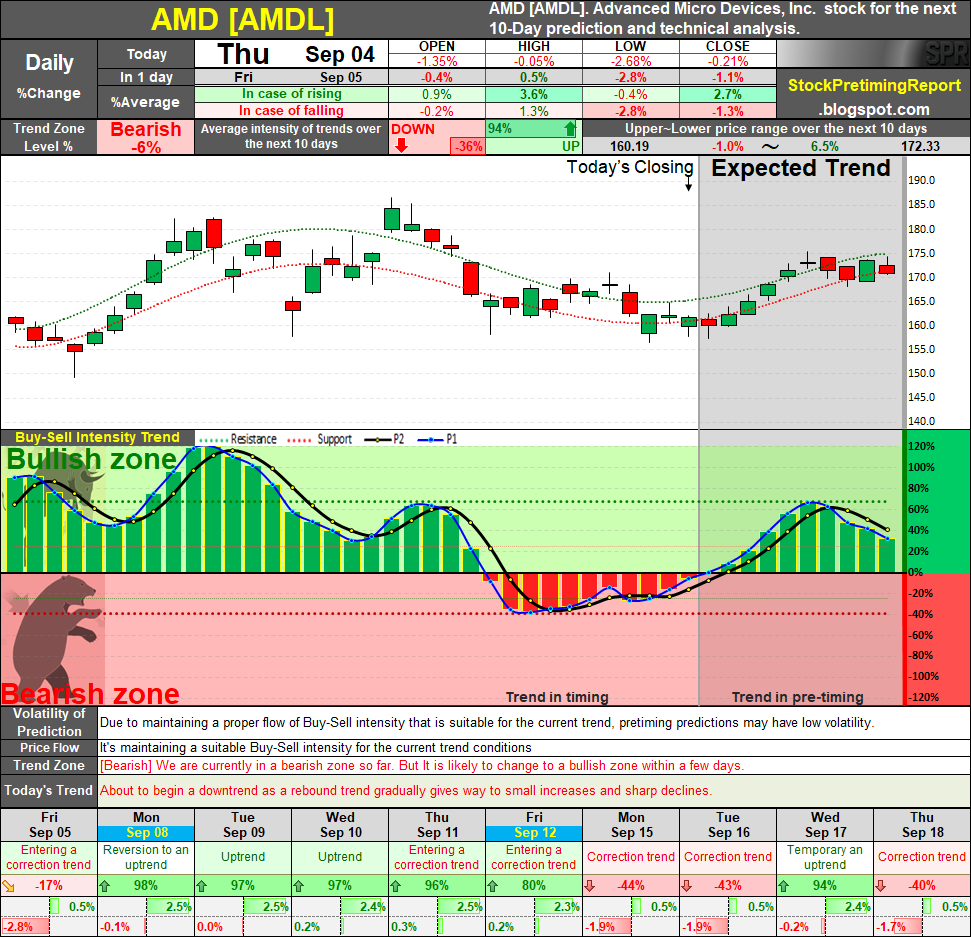Click the 'Reversion to an uptrend' cell
This screenshot has width=971, height=937.
coord(146,857)
